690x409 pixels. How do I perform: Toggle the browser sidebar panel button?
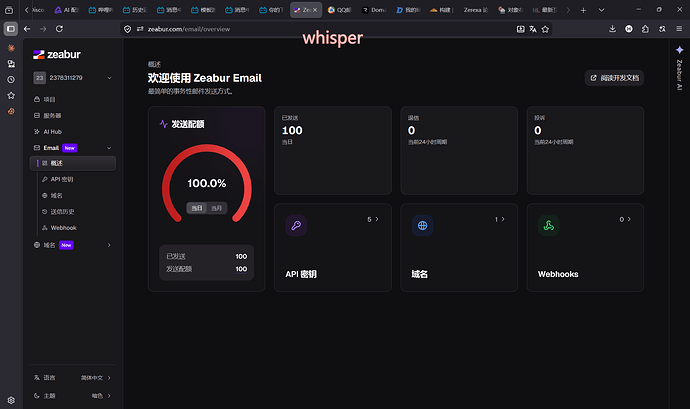[x=11, y=29]
